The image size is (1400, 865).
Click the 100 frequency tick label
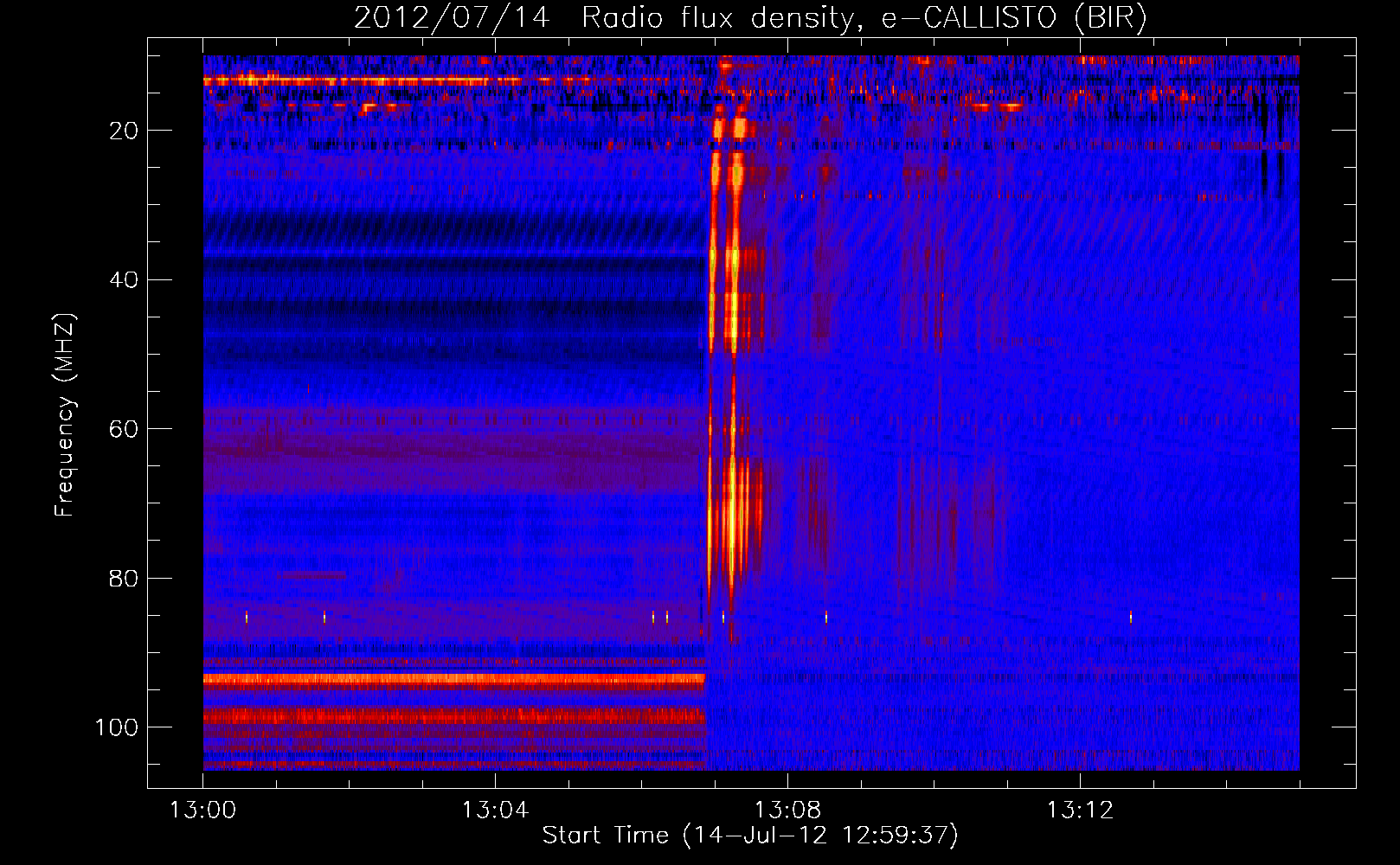click(x=117, y=727)
